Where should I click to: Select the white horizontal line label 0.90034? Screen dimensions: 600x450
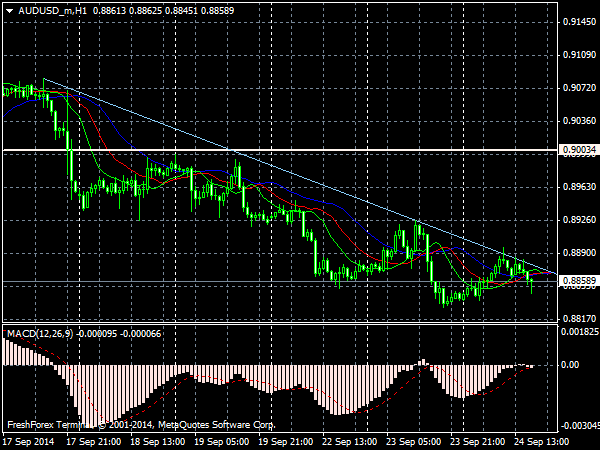[579, 150]
